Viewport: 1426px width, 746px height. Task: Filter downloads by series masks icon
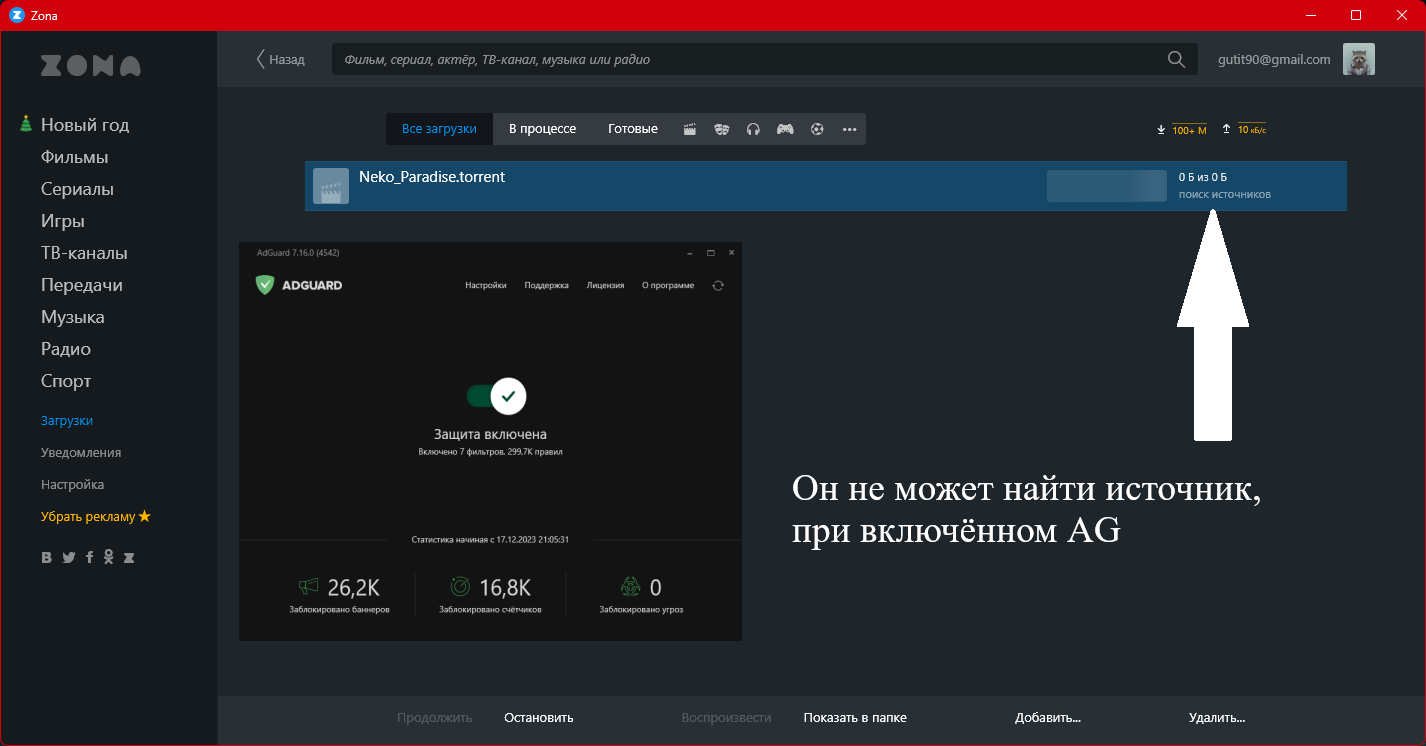click(721, 128)
